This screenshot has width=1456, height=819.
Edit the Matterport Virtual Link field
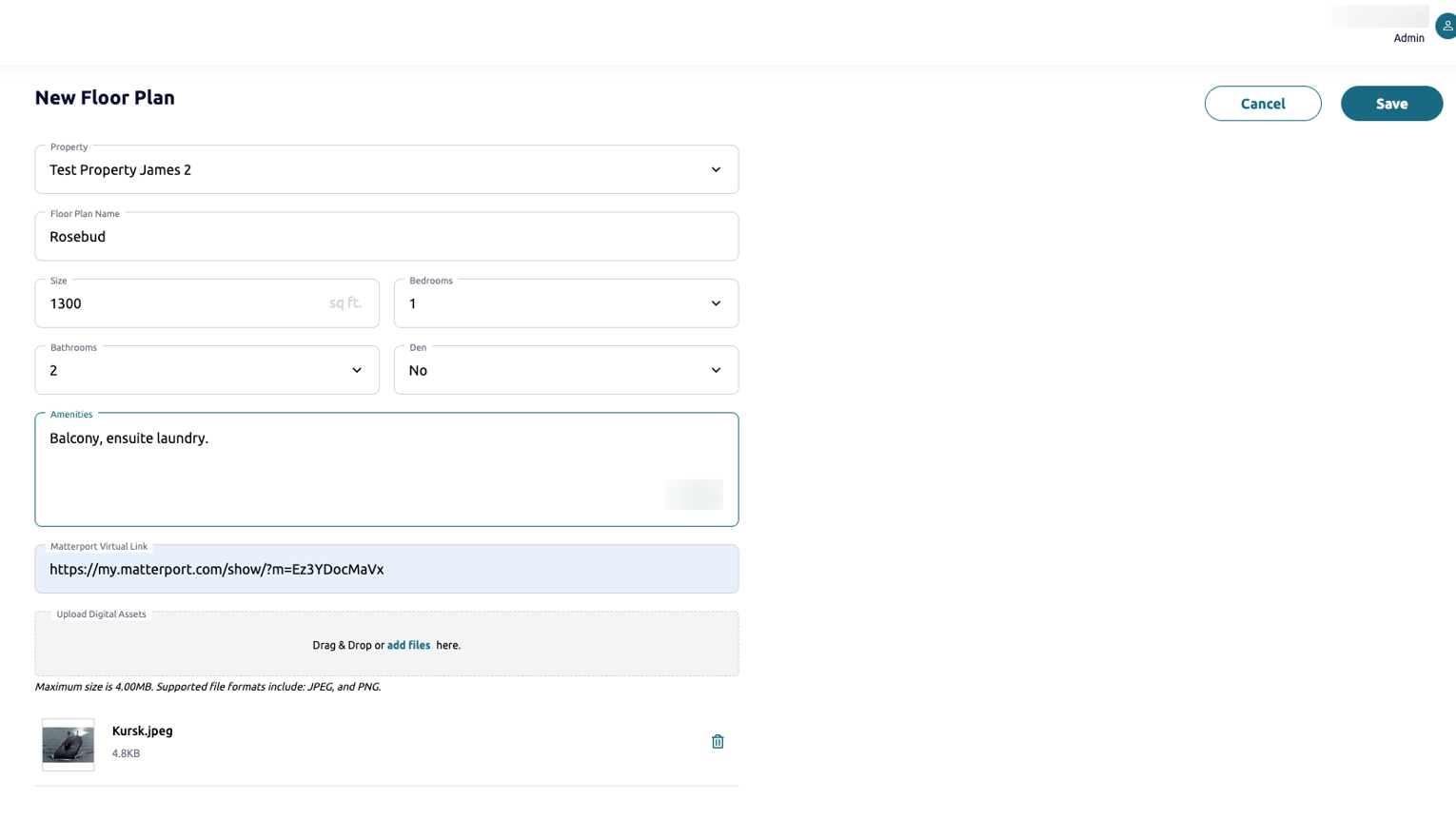coord(386,569)
